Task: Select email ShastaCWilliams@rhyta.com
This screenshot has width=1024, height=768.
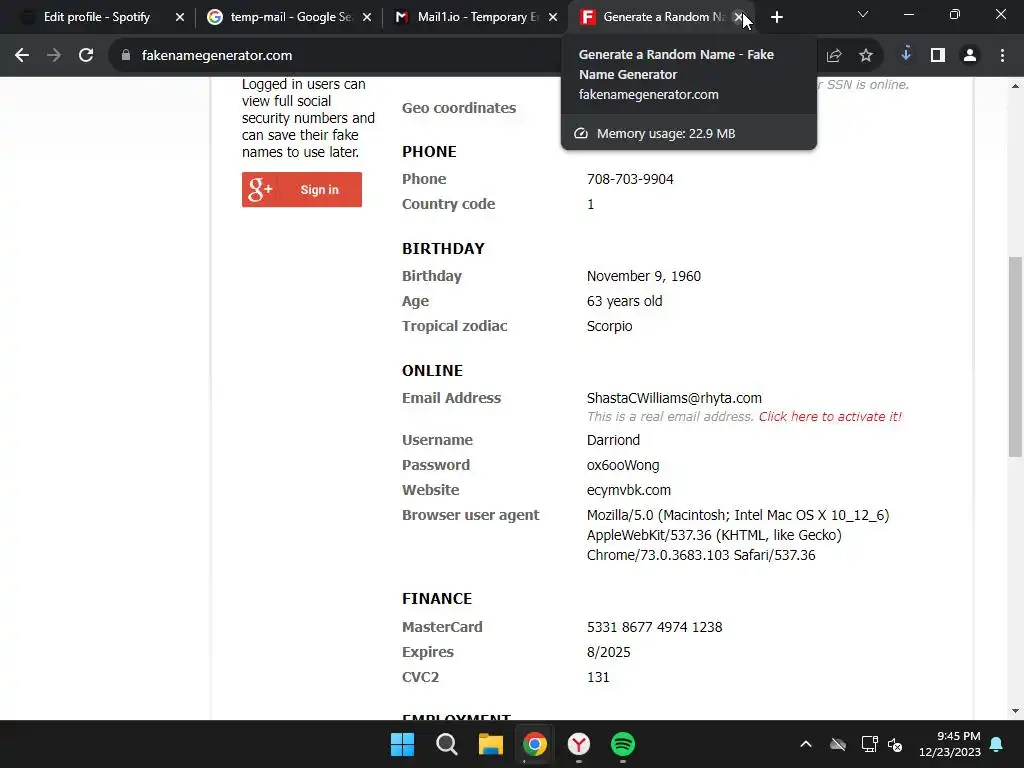Action: pyautogui.click(x=674, y=398)
